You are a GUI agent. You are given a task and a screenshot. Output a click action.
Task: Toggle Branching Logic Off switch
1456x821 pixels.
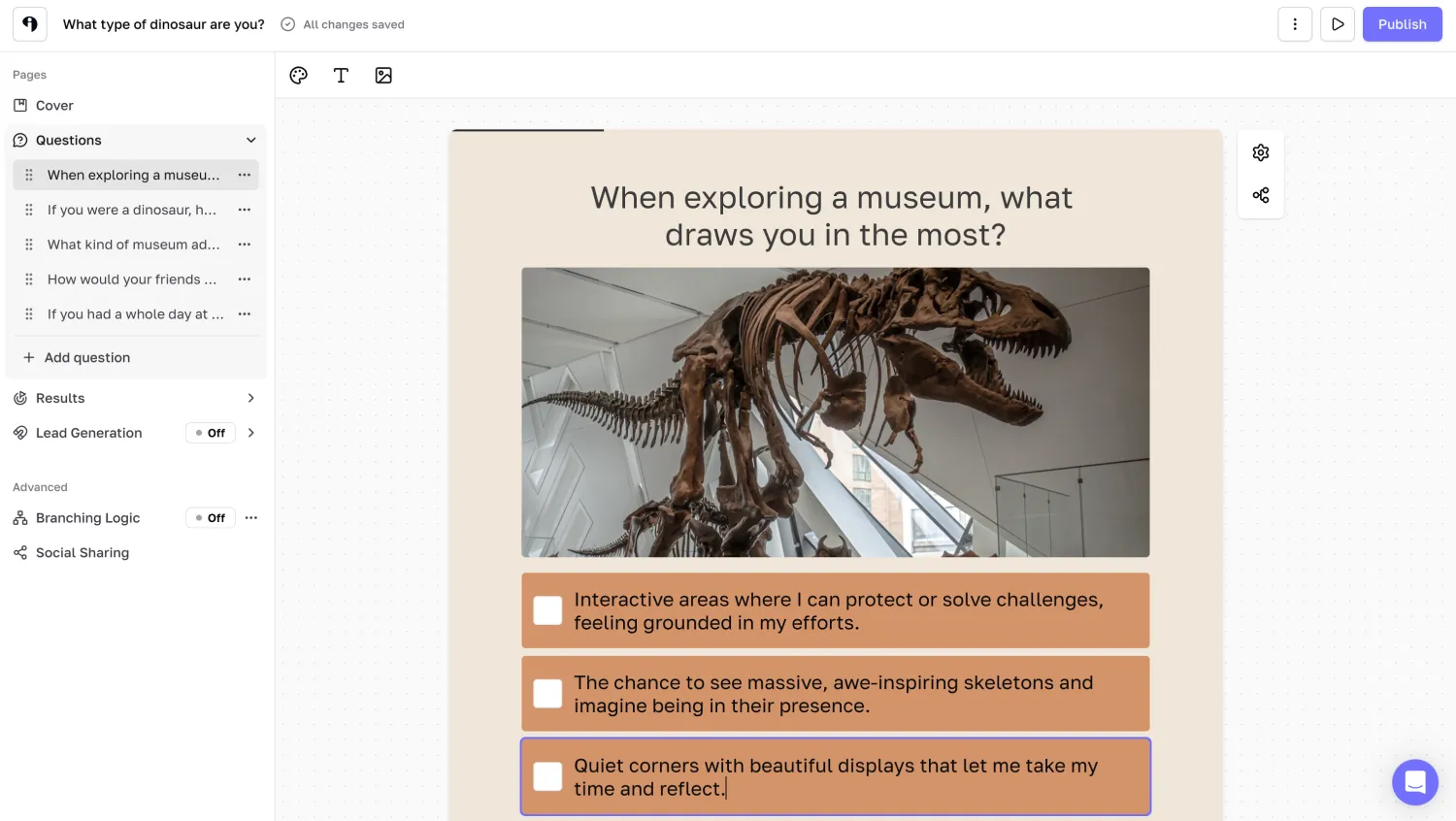[x=211, y=518]
